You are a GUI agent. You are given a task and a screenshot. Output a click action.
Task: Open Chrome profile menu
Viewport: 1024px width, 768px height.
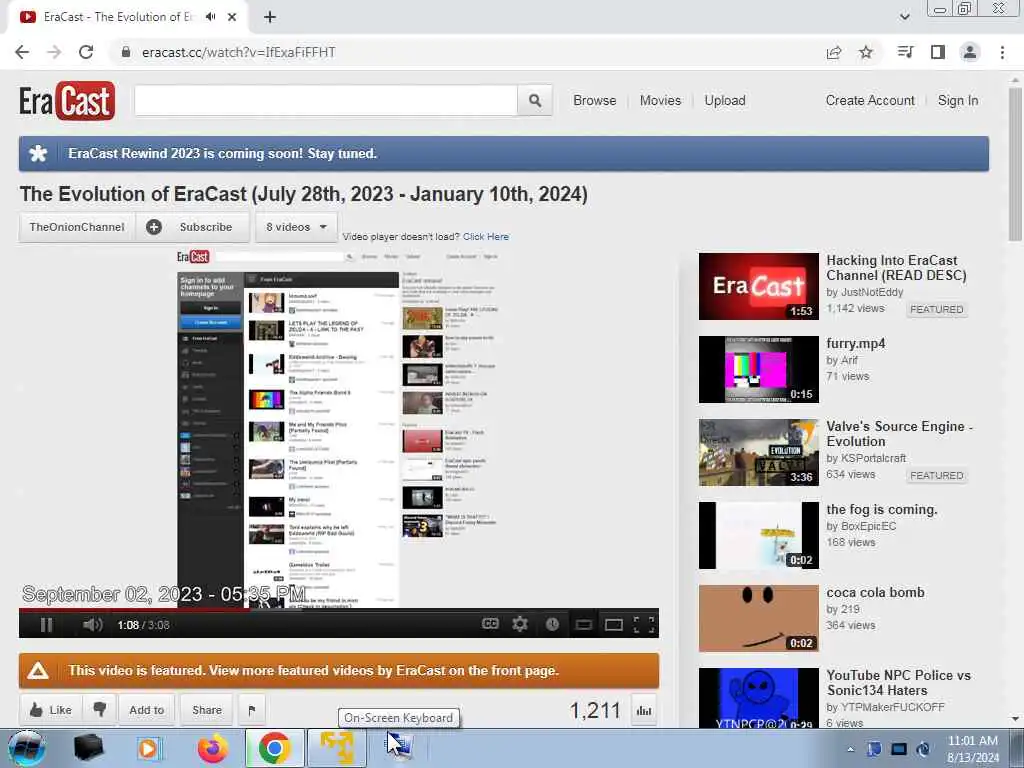point(970,52)
